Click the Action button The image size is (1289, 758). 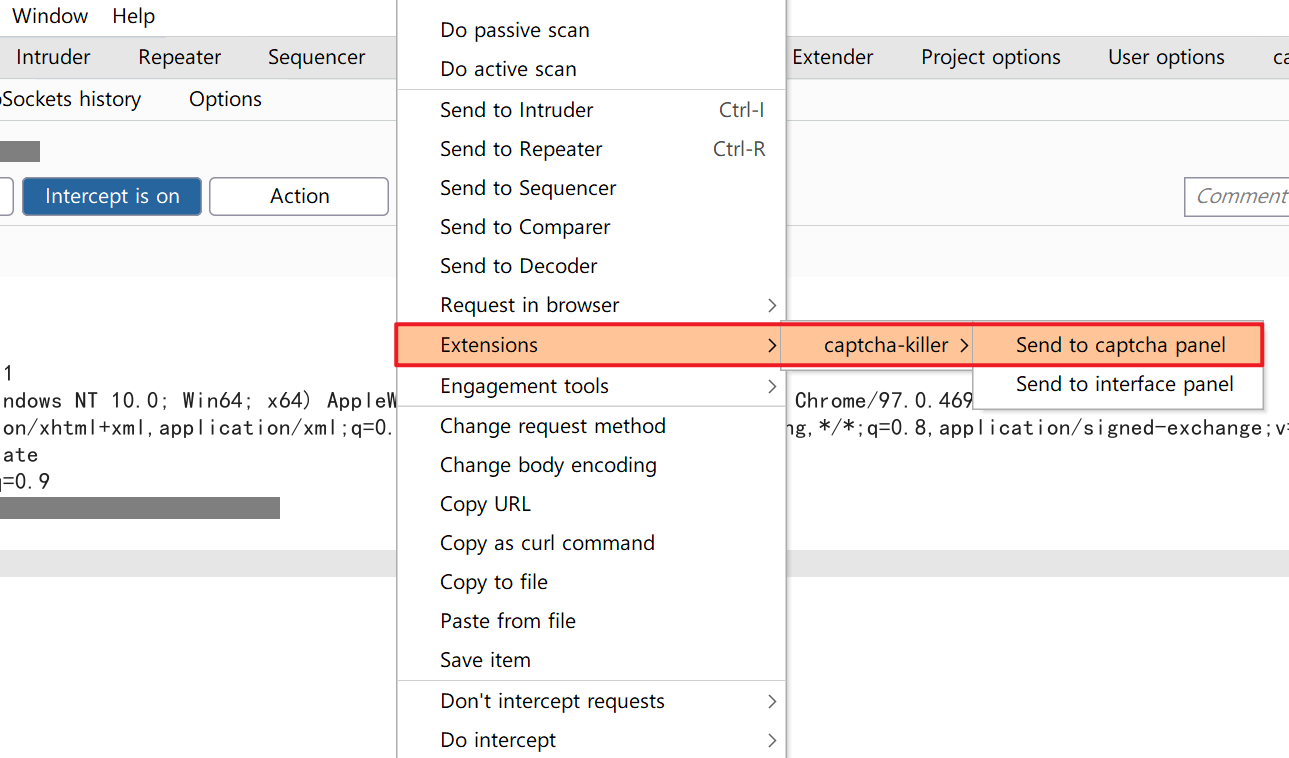299,196
